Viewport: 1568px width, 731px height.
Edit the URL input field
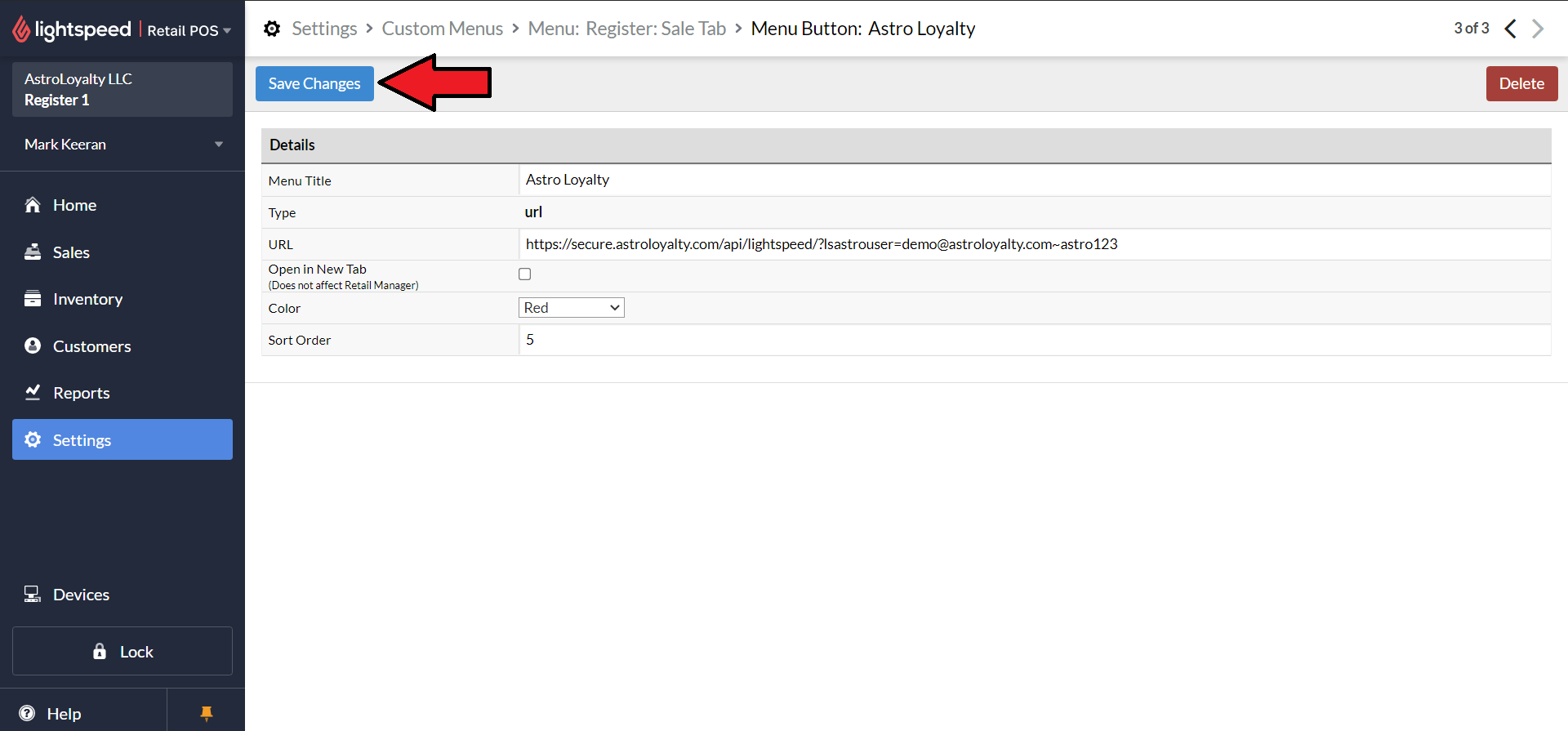[1035, 244]
